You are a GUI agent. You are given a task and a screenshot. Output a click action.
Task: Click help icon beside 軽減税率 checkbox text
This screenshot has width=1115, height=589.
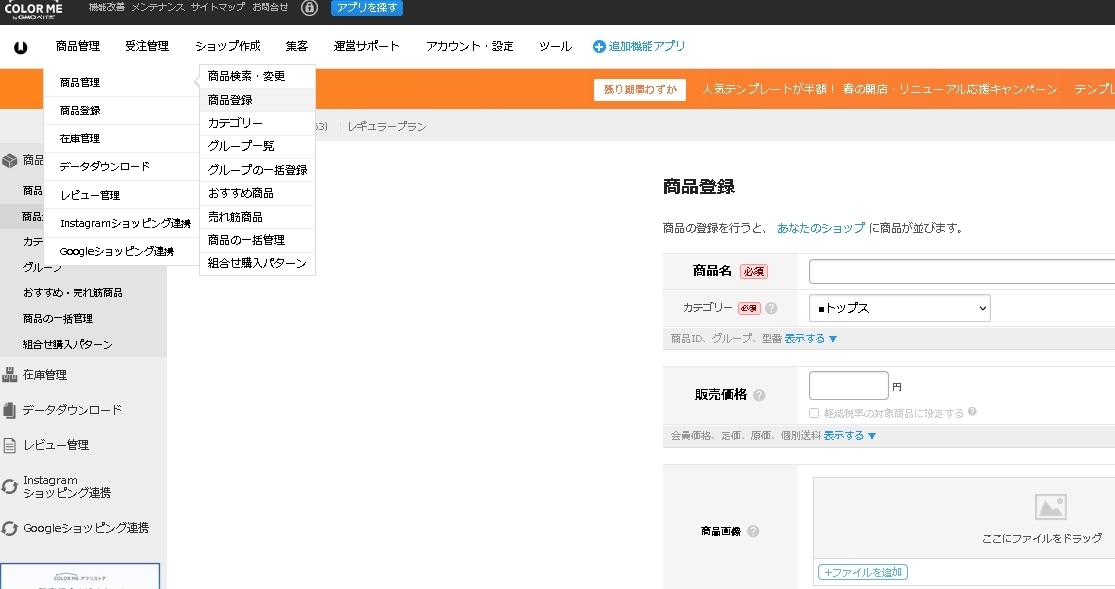972,411
